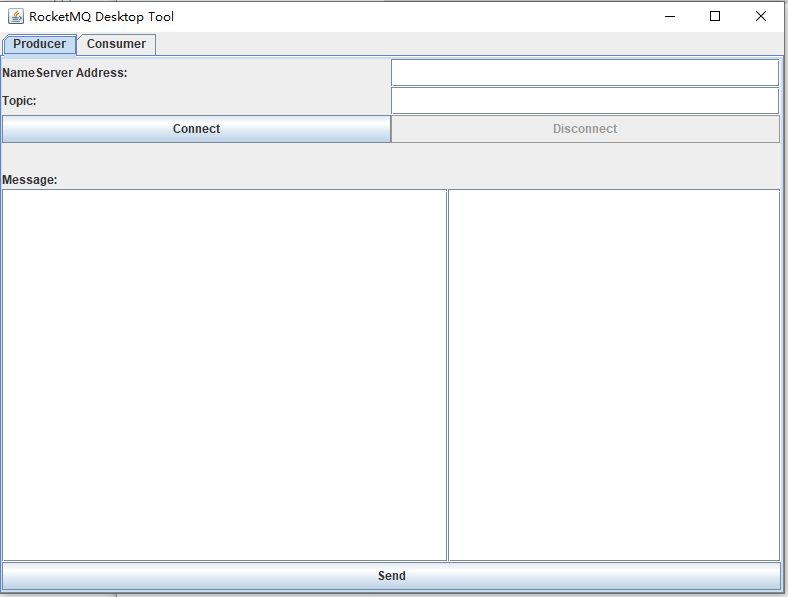Click the Send button
This screenshot has width=788, height=597.
click(391, 576)
